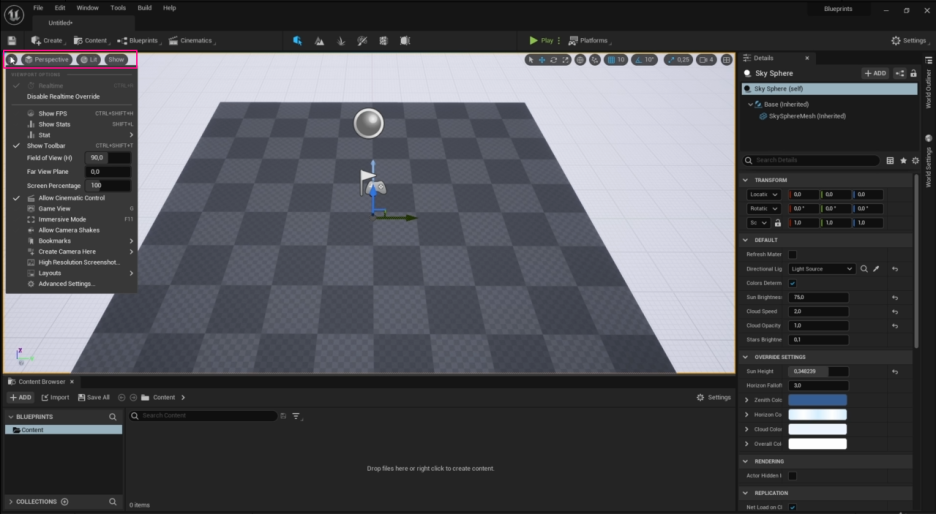Click the Cloud Color swatch

coord(817,429)
